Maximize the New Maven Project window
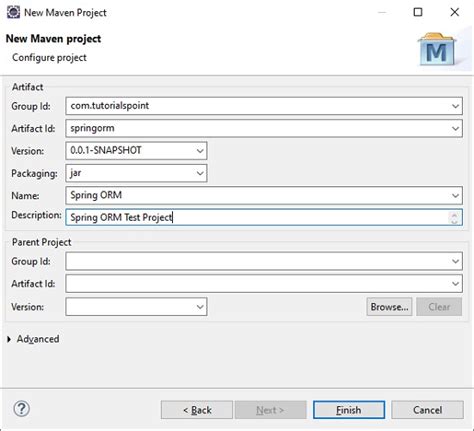The height and width of the screenshot is (431, 474). (x=418, y=12)
